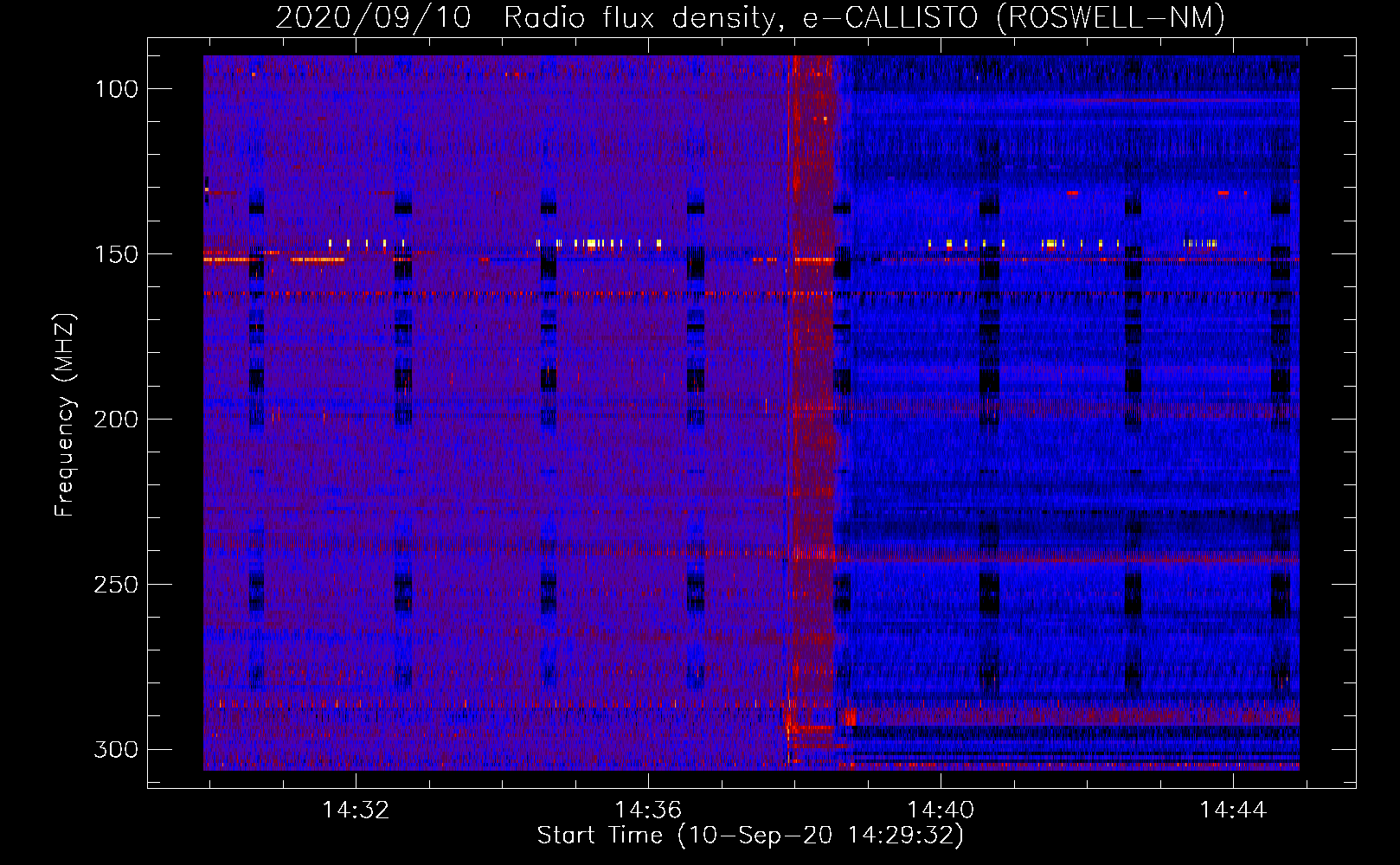Click the '14:32' time tick label
The image size is (1400, 865).
[x=356, y=810]
